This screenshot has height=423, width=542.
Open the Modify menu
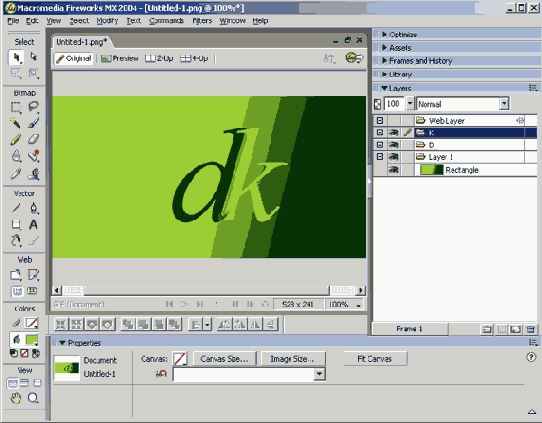107,21
